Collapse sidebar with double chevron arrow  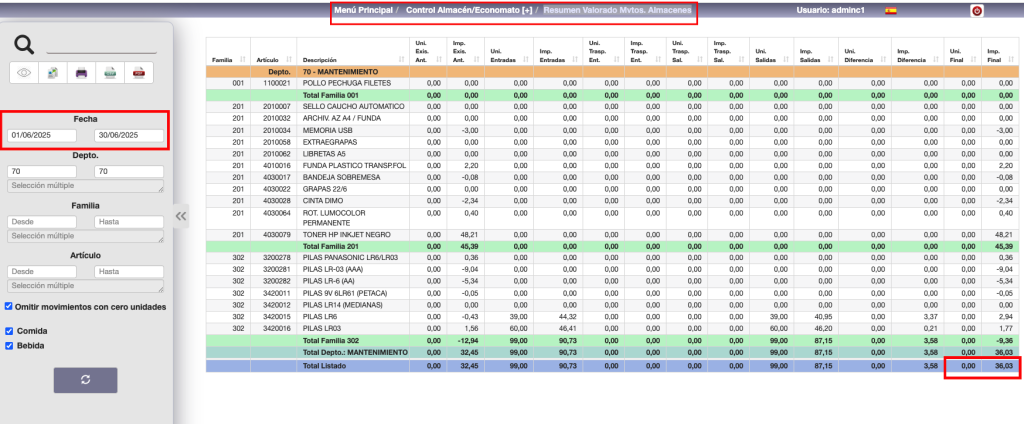[x=181, y=215]
